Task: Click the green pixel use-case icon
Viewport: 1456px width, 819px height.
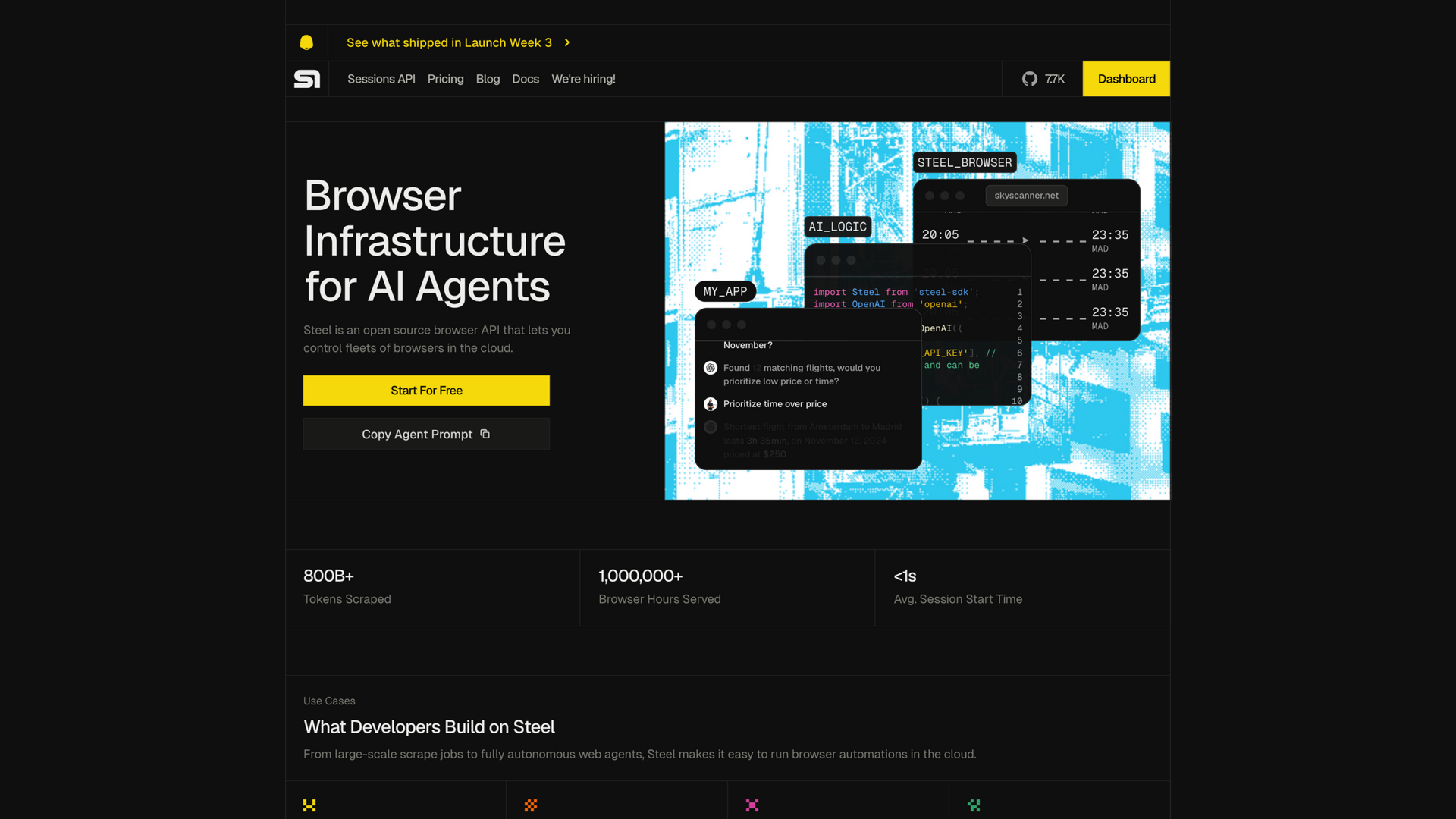Action: [x=974, y=805]
